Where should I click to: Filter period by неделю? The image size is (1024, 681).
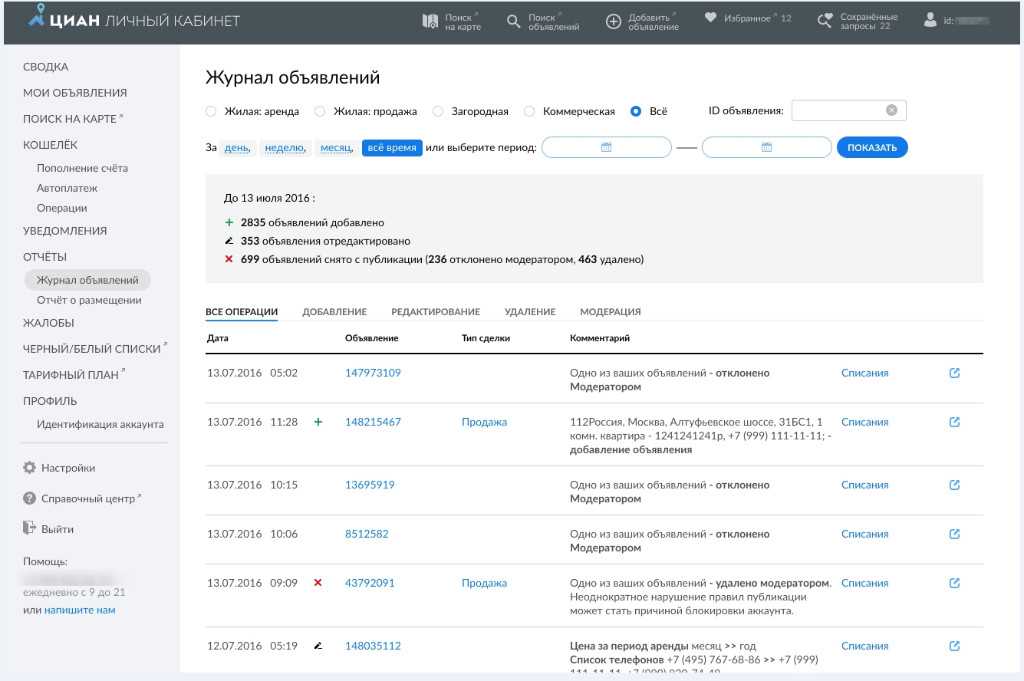click(x=285, y=148)
